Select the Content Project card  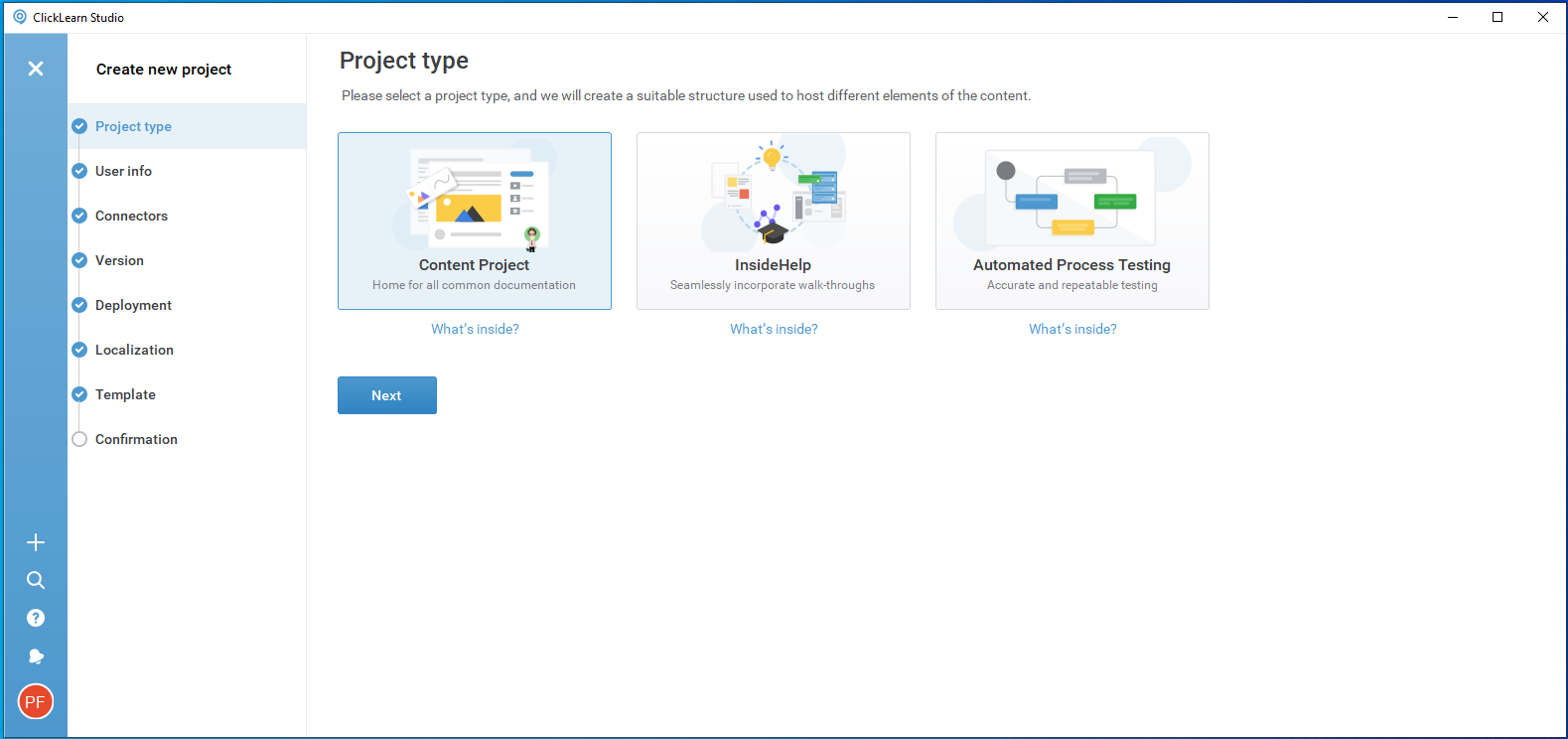pos(475,221)
